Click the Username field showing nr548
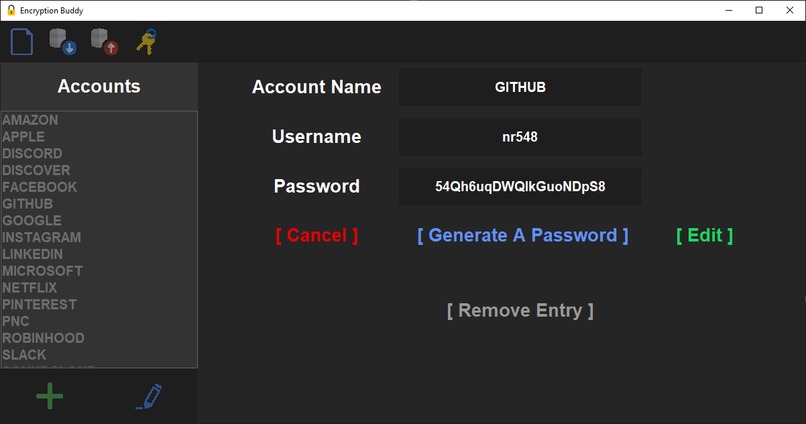The width and height of the screenshot is (806, 424). (520, 137)
